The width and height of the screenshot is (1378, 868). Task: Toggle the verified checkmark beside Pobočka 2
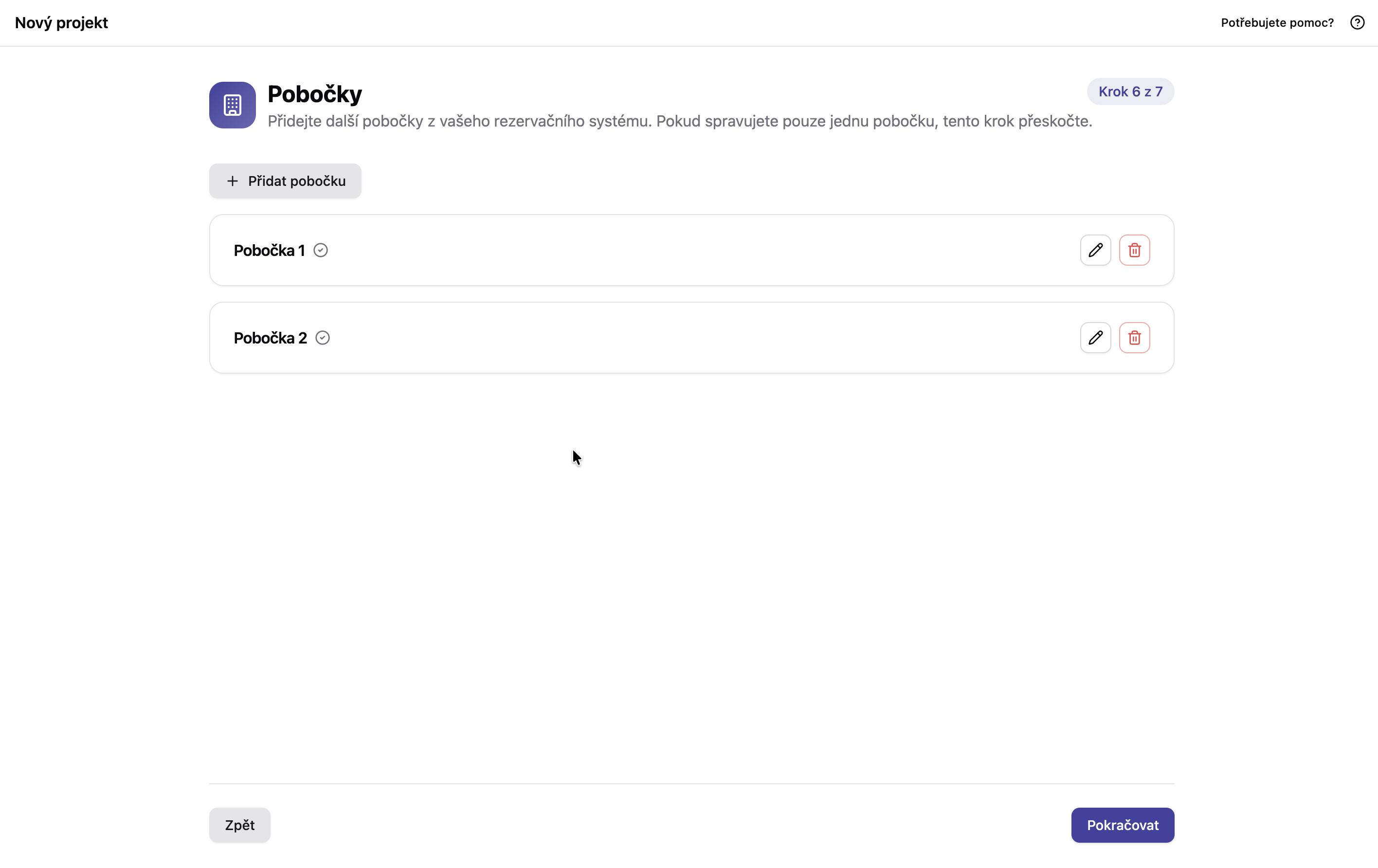pyautogui.click(x=322, y=338)
